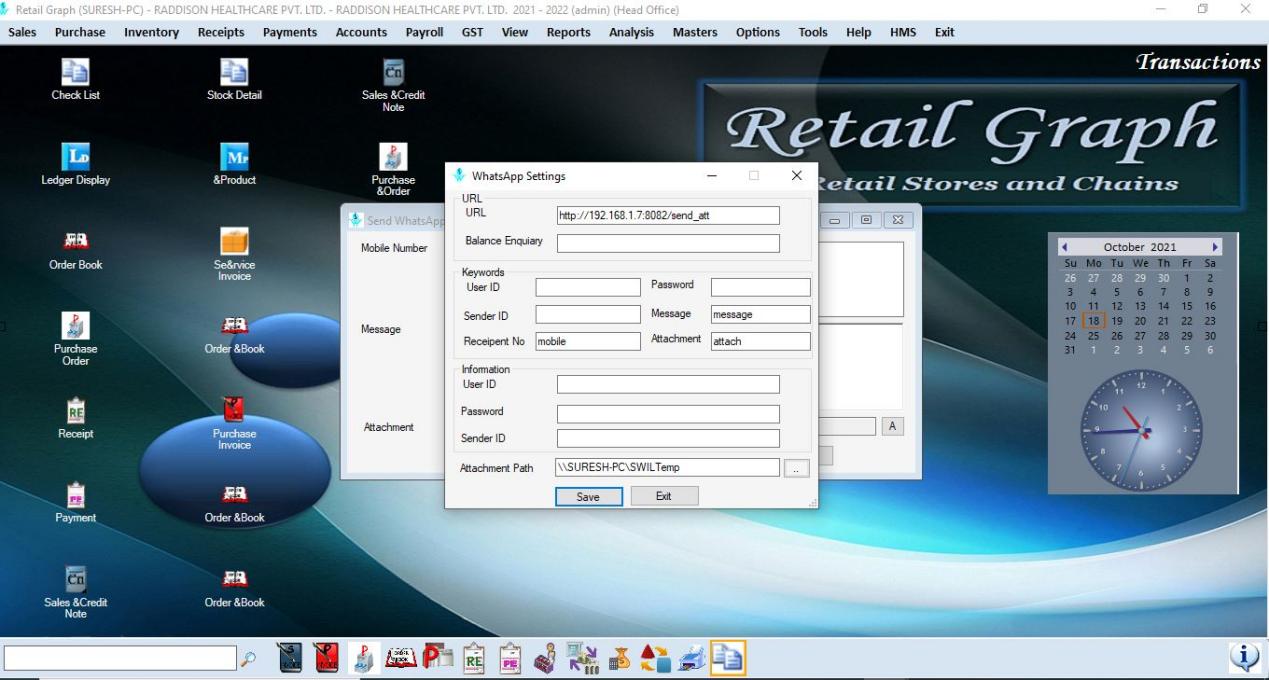Go to next month in calendar
The image size is (1269, 680).
[1215, 246]
